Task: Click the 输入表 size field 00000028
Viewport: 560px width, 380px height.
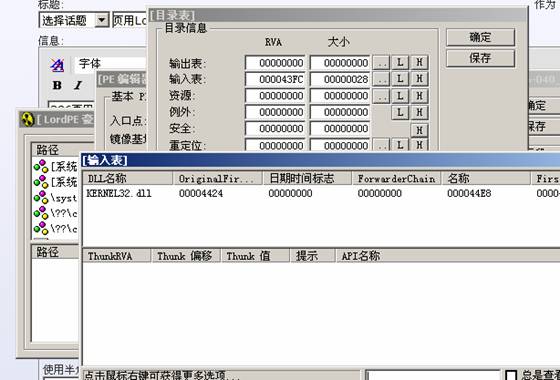Action: tap(340, 79)
